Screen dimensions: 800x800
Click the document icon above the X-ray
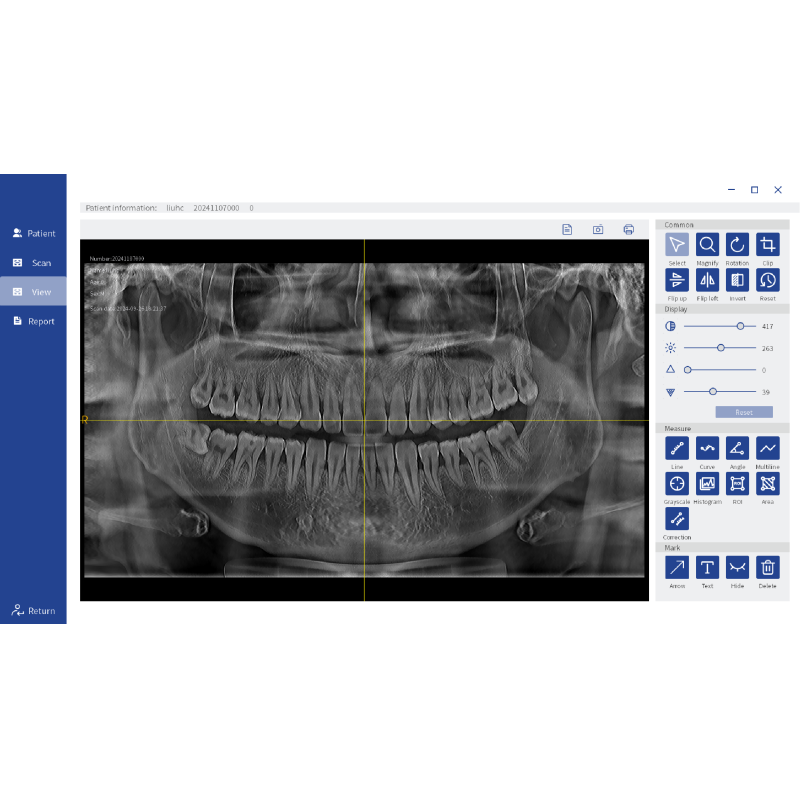(567, 230)
